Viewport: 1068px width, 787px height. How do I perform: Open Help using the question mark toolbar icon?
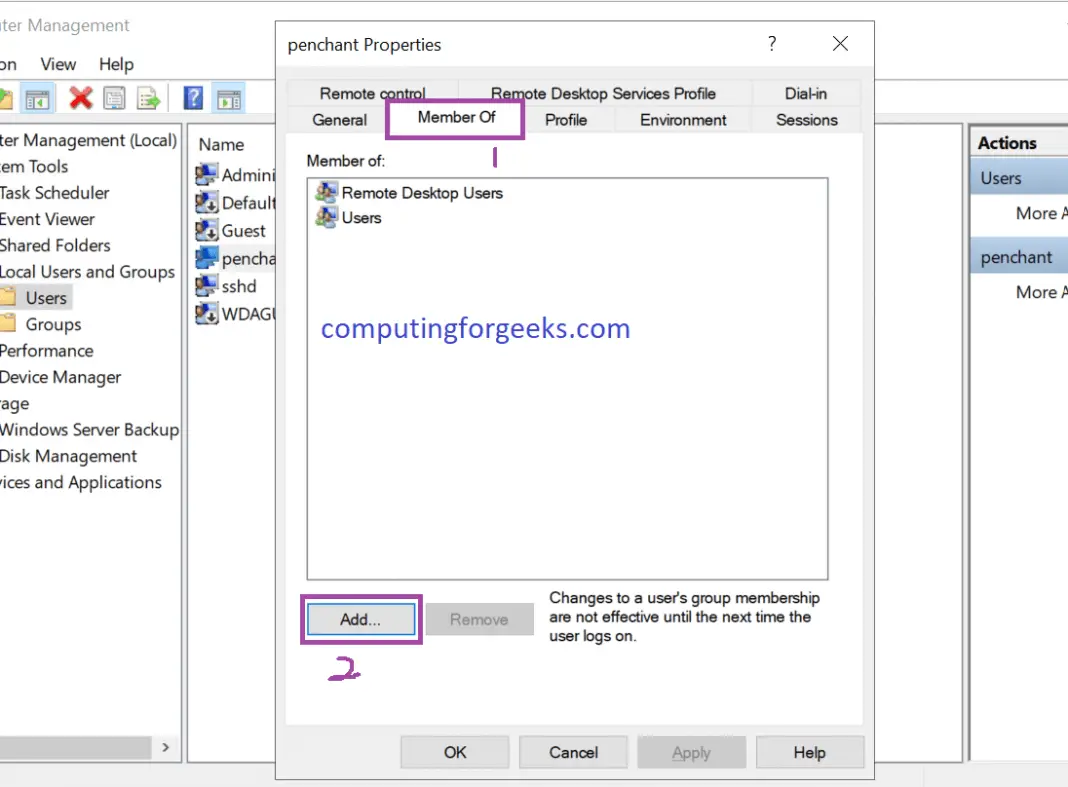click(x=192, y=97)
